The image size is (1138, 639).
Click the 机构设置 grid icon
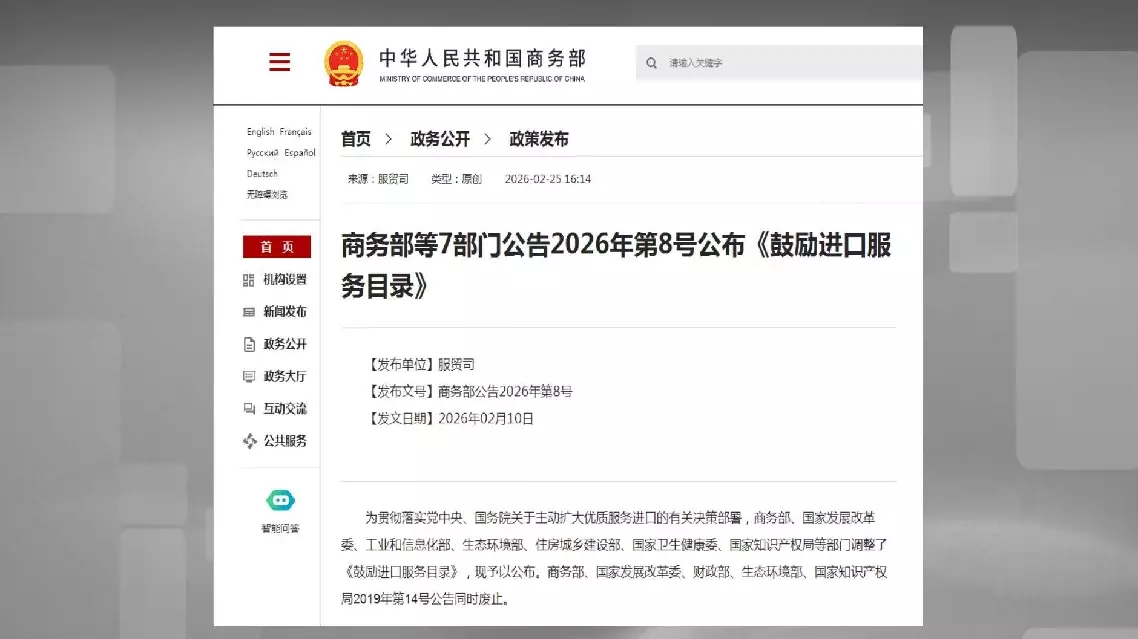point(249,280)
